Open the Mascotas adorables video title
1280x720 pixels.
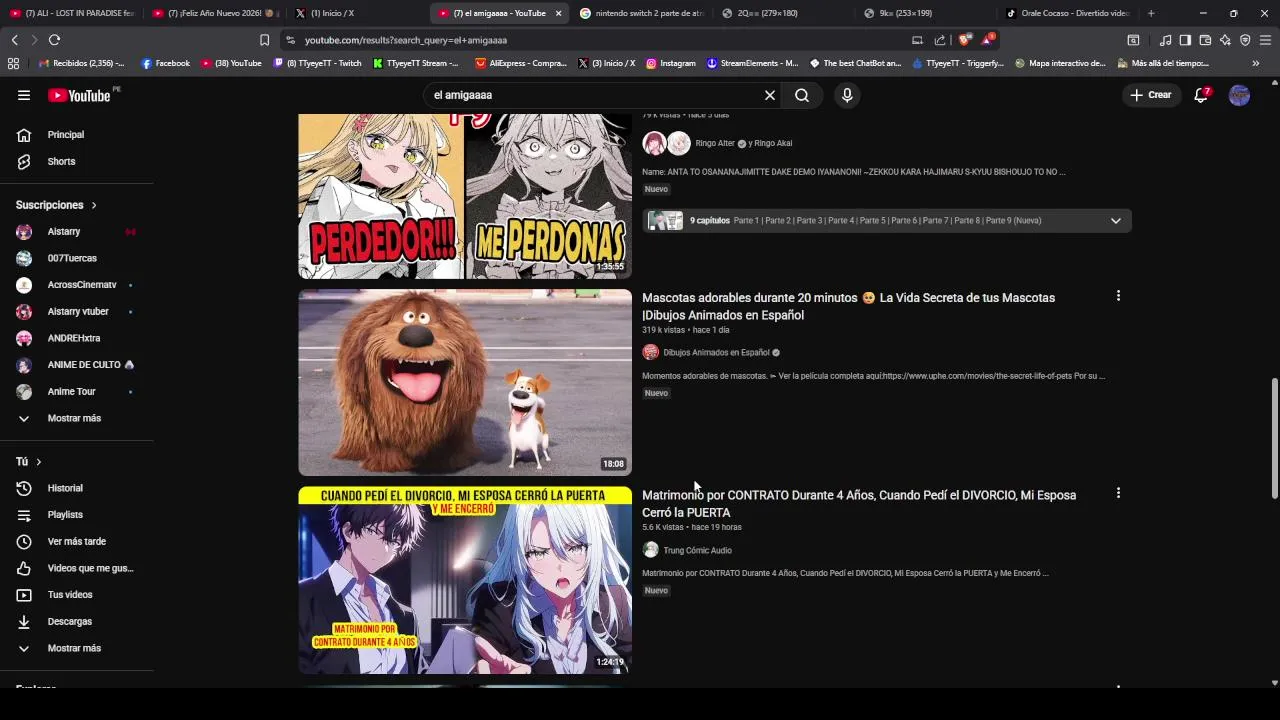coord(848,306)
